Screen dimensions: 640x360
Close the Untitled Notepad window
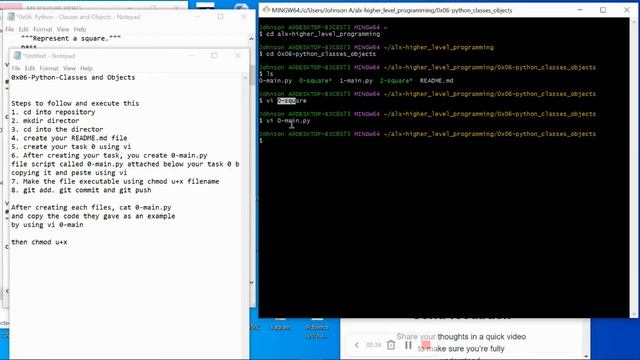[x=238, y=56]
